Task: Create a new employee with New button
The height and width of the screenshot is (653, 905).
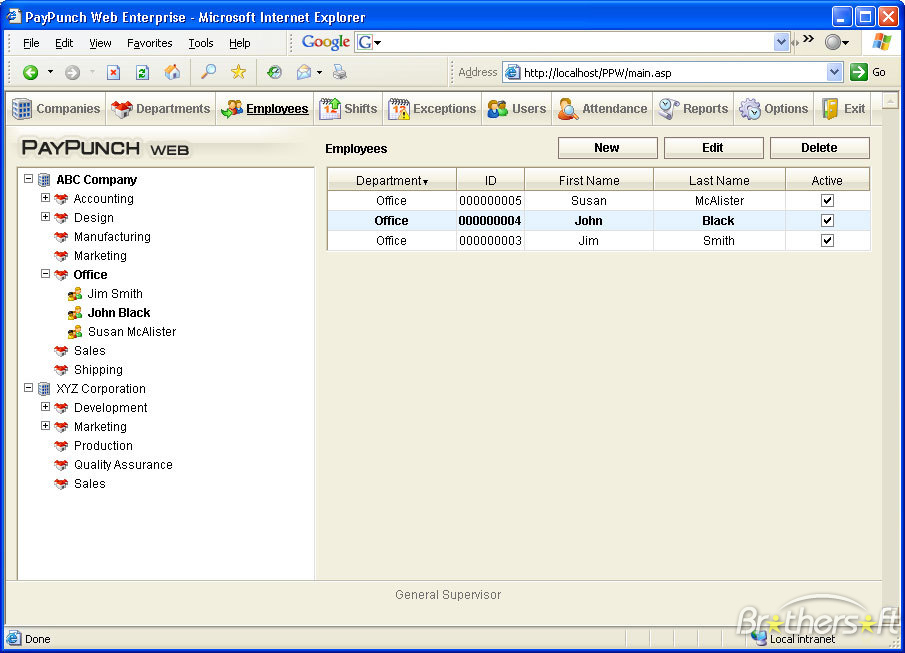Action: point(607,148)
